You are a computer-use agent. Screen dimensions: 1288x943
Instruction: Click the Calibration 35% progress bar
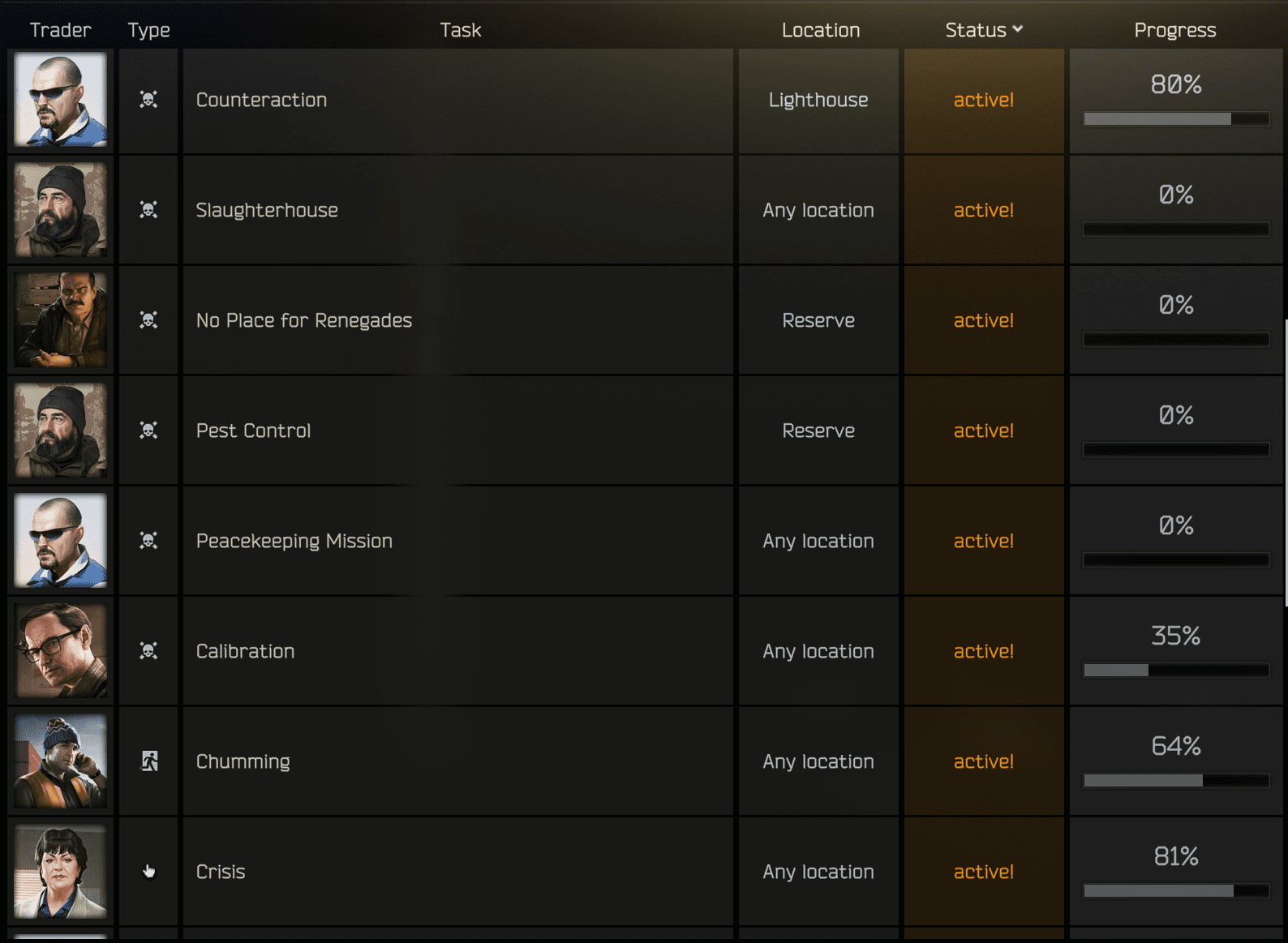click(1176, 671)
